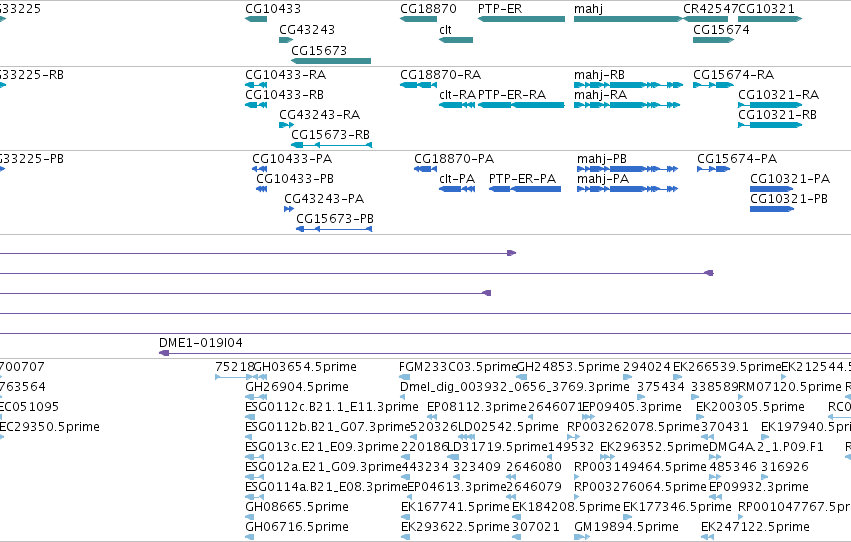
Task: Select transcript CG18870-RA
Action: pos(418,85)
